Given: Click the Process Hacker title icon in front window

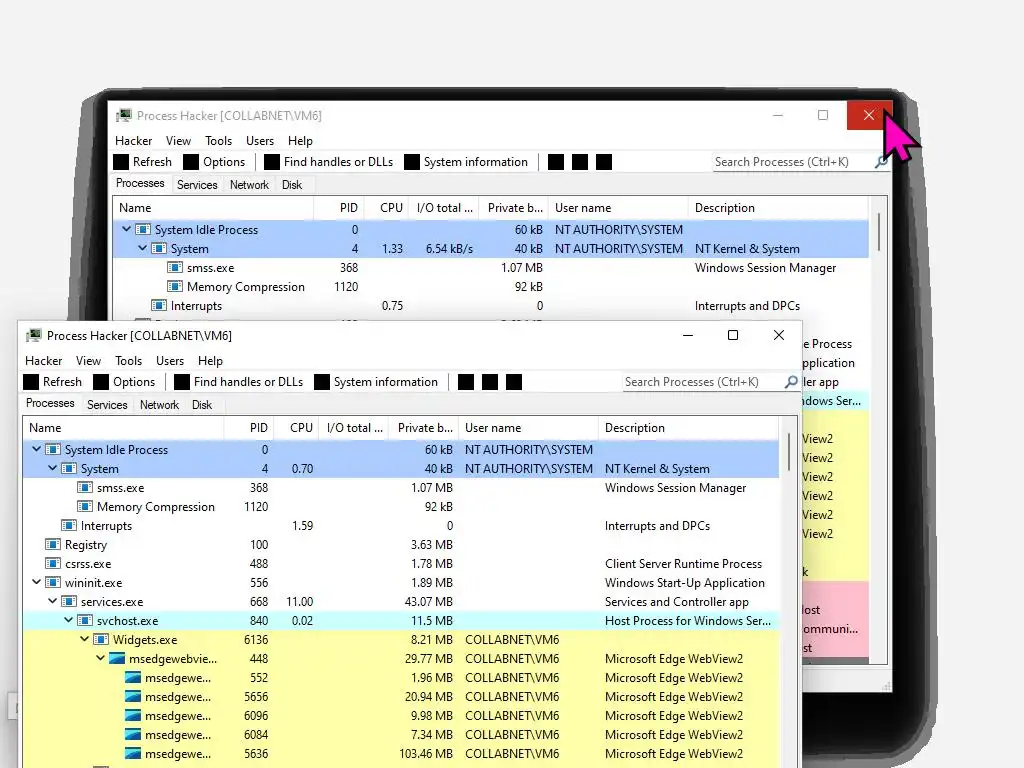Looking at the screenshot, I should pyautogui.click(x=33, y=336).
